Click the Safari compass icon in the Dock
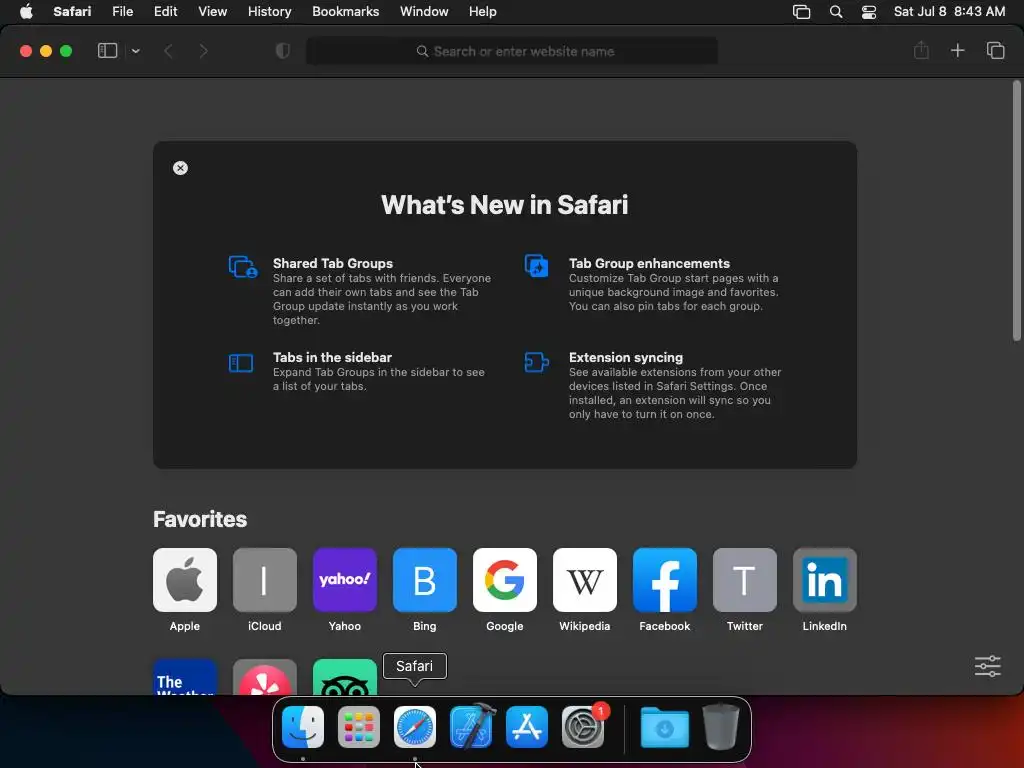The height and width of the screenshot is (768, 1024). click(x=415, y=727)
